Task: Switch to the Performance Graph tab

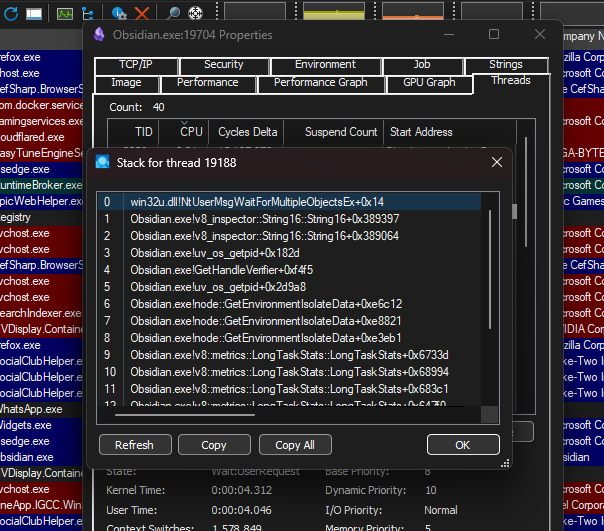Action: 320,83
